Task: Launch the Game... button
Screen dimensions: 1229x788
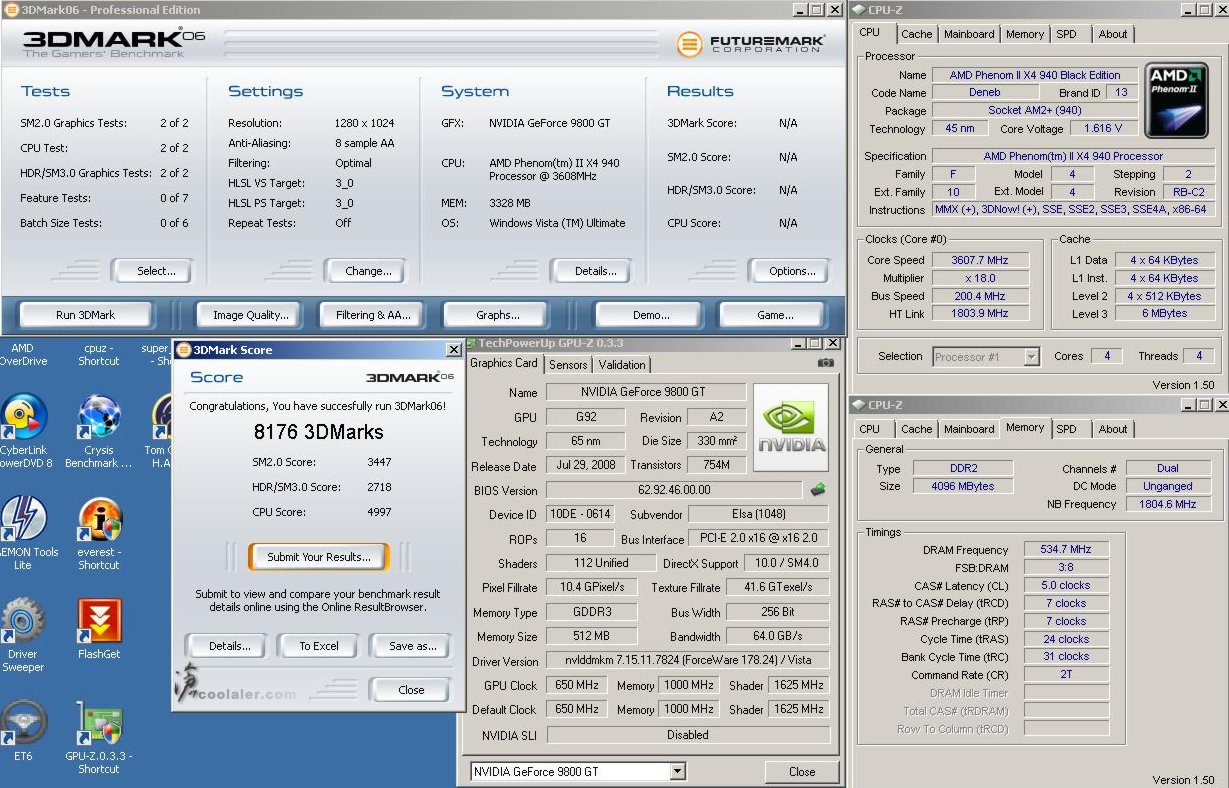Action: (x=775, y=315)
